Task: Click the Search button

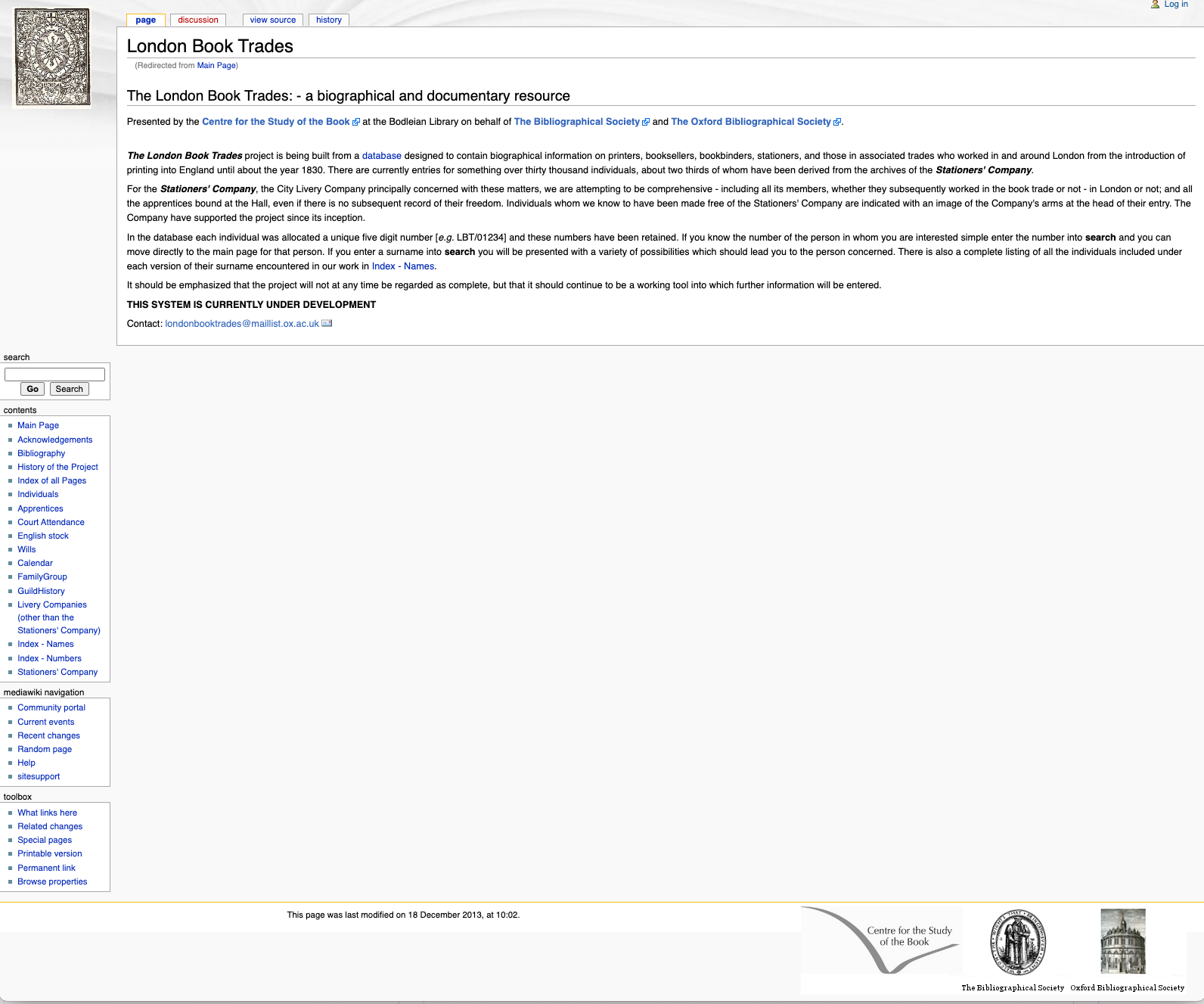Action: (70, 389)
